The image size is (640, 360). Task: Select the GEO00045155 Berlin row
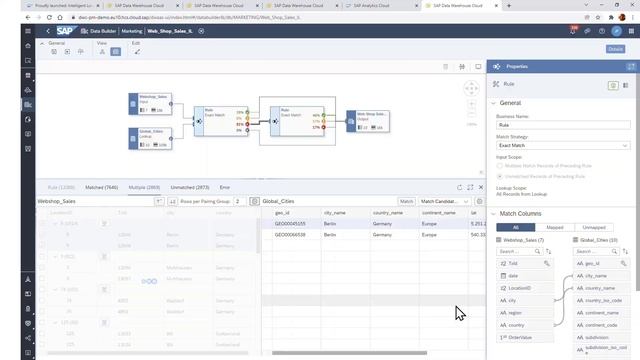(374, 224)
